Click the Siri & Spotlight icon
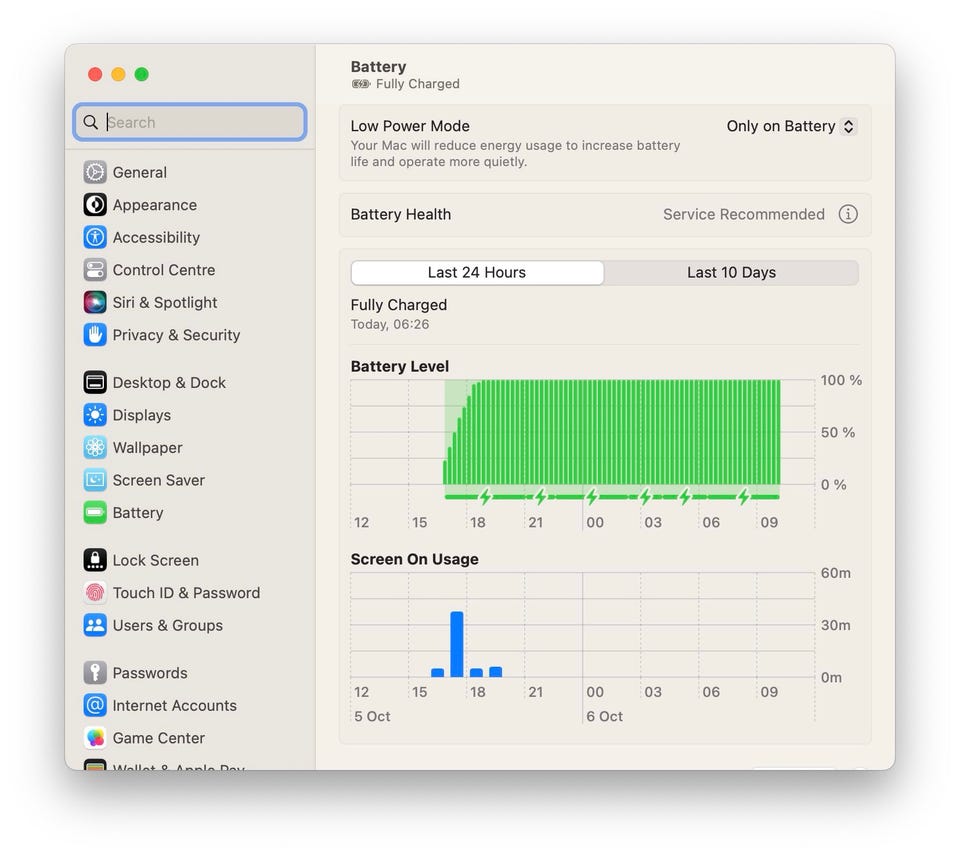Viewport: 960px width, 856px height. pyautogui.click(x=95, y=302)
